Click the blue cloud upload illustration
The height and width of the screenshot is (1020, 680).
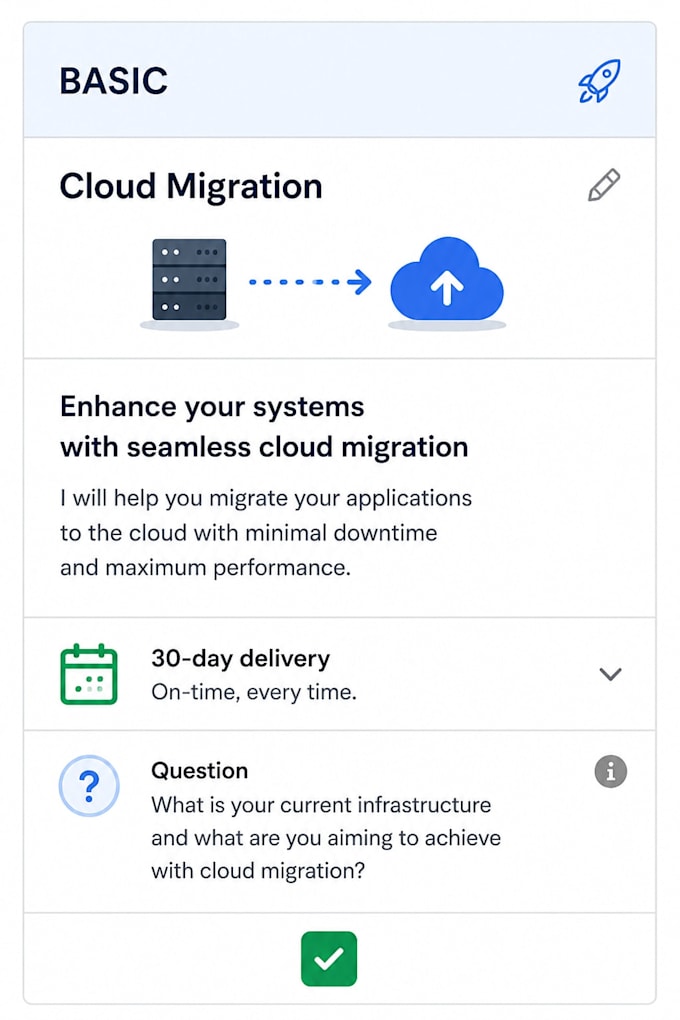[x=447, y=279]
